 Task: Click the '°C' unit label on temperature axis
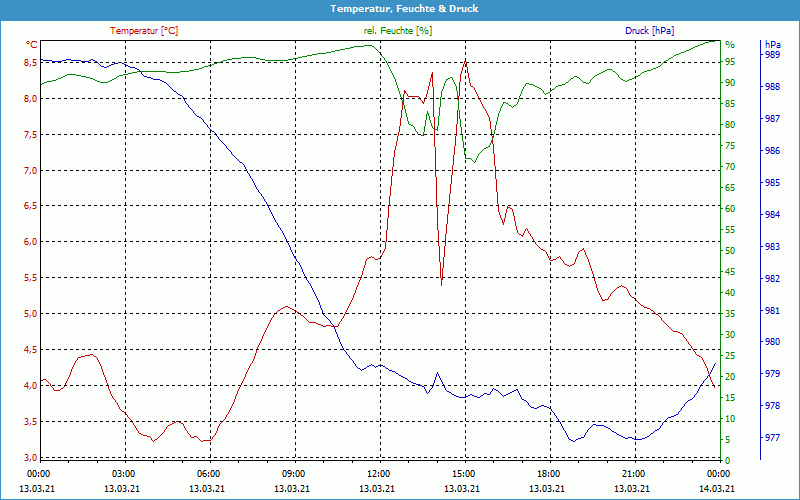click(x=32, y=45)
